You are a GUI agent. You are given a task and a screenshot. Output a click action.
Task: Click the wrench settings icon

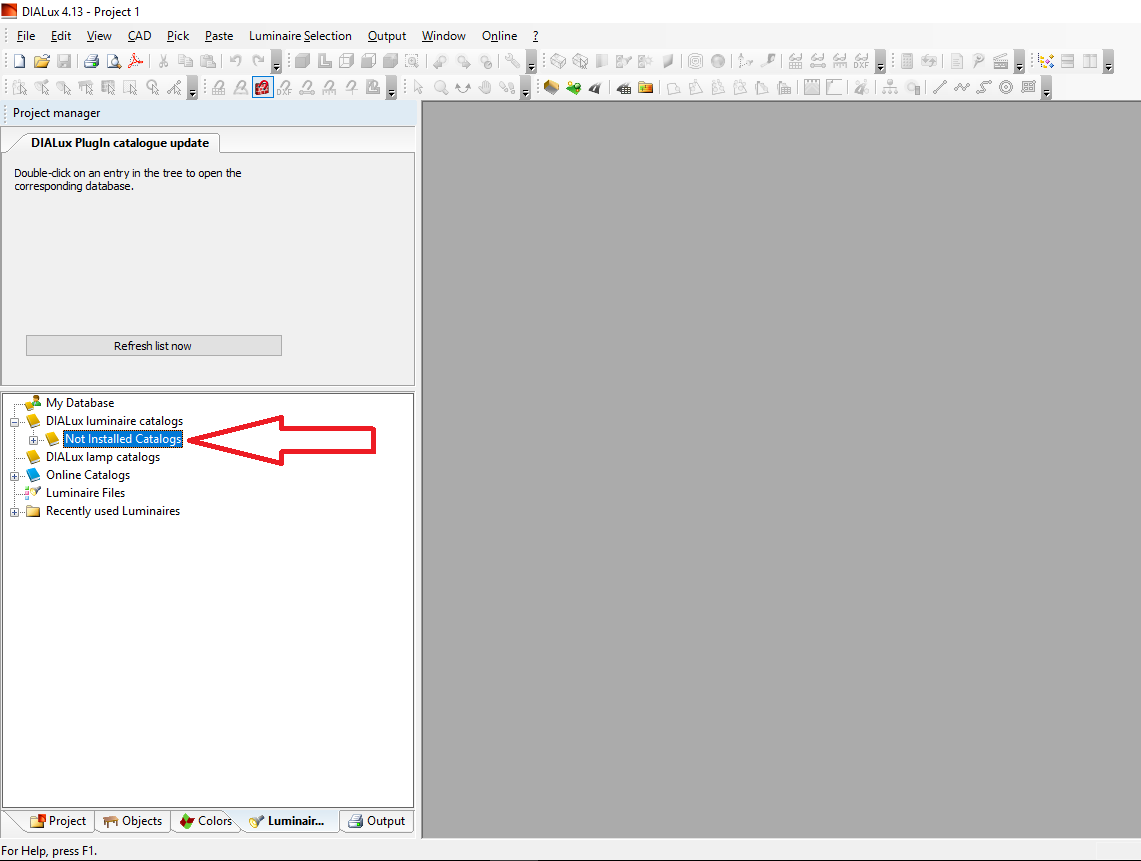[x=512, y=62]
